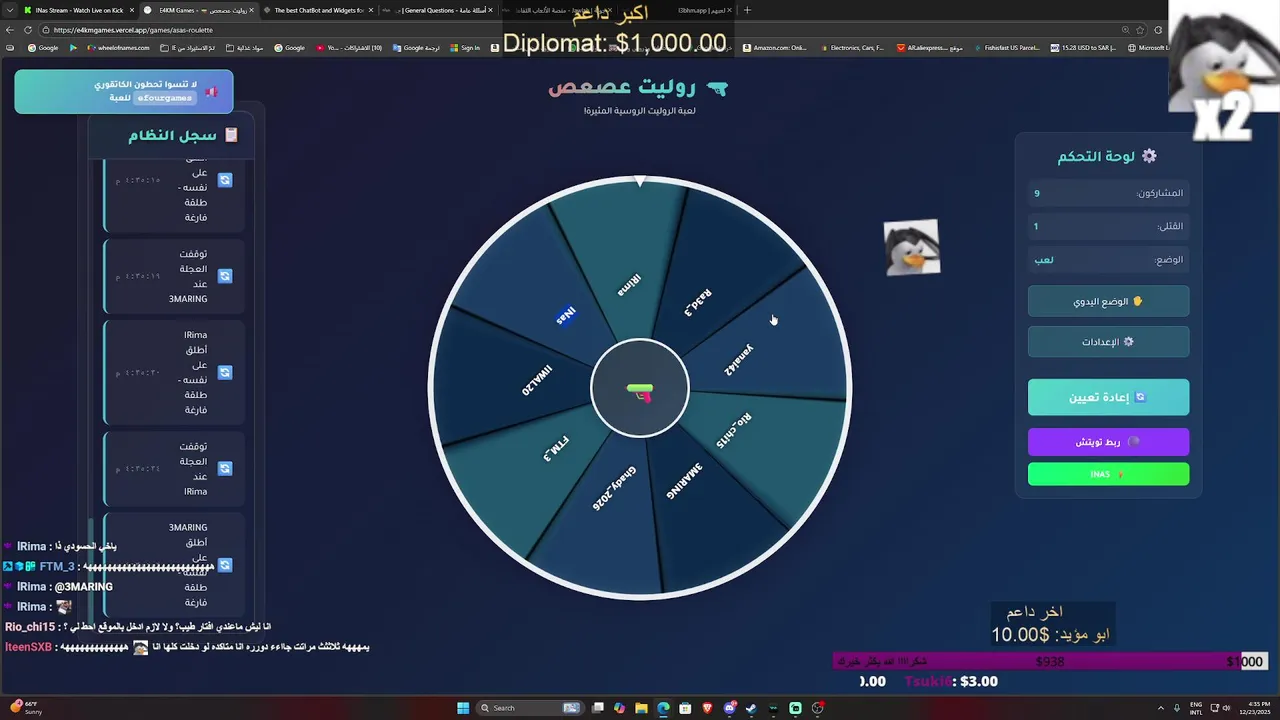Open Discord from the taskbar

click(x=730, y=708)
